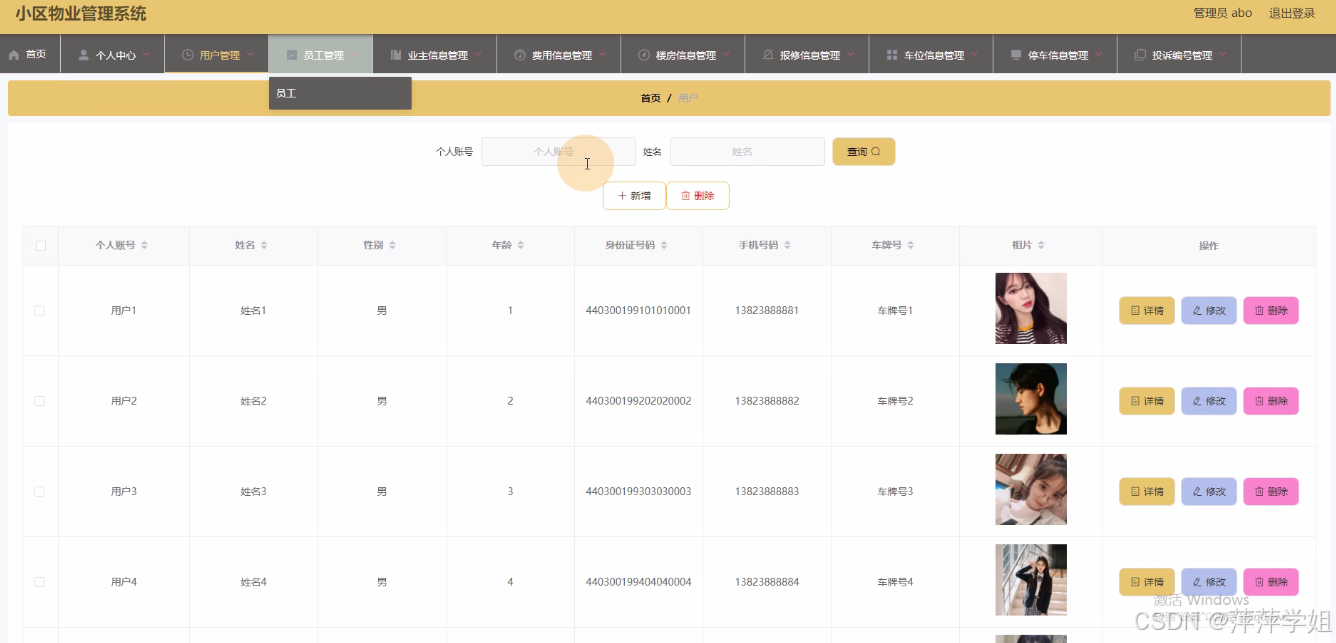Focus the 姓名 search input field
The height and width of the screenshot is (643, 1336).
coord(747,152)
